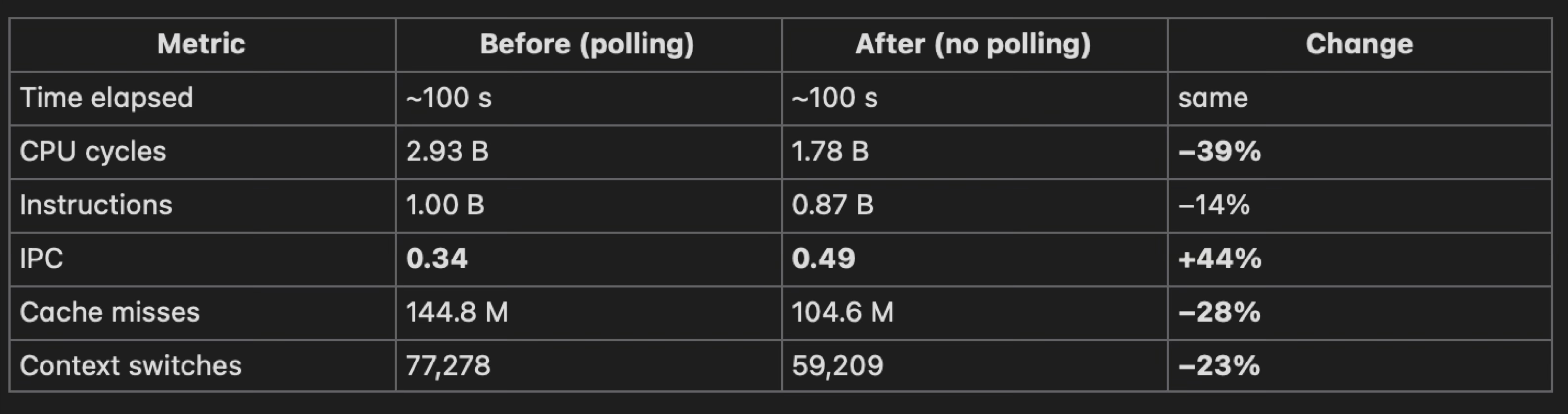Viewport: 1568px width, 414px height.
Task: Click the Change column header
Action: (x=1359, y=45)
